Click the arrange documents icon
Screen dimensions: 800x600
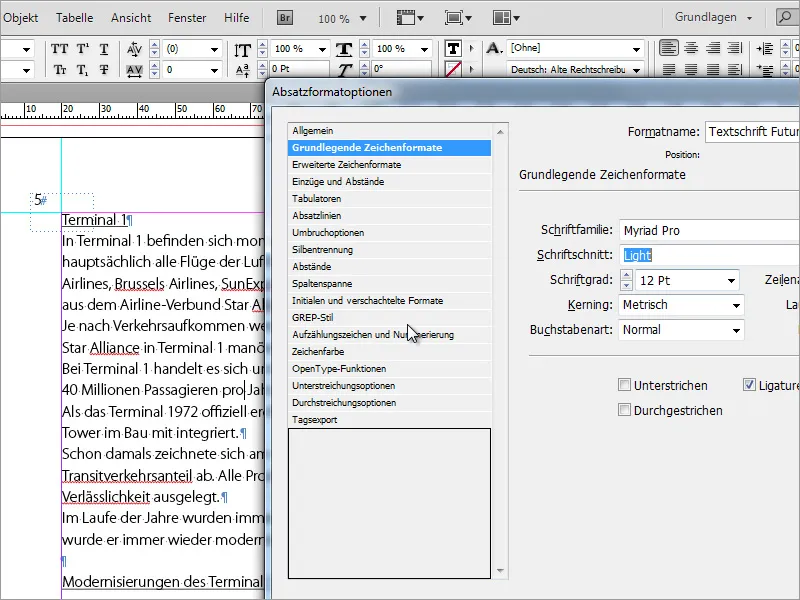pos(506,18)
